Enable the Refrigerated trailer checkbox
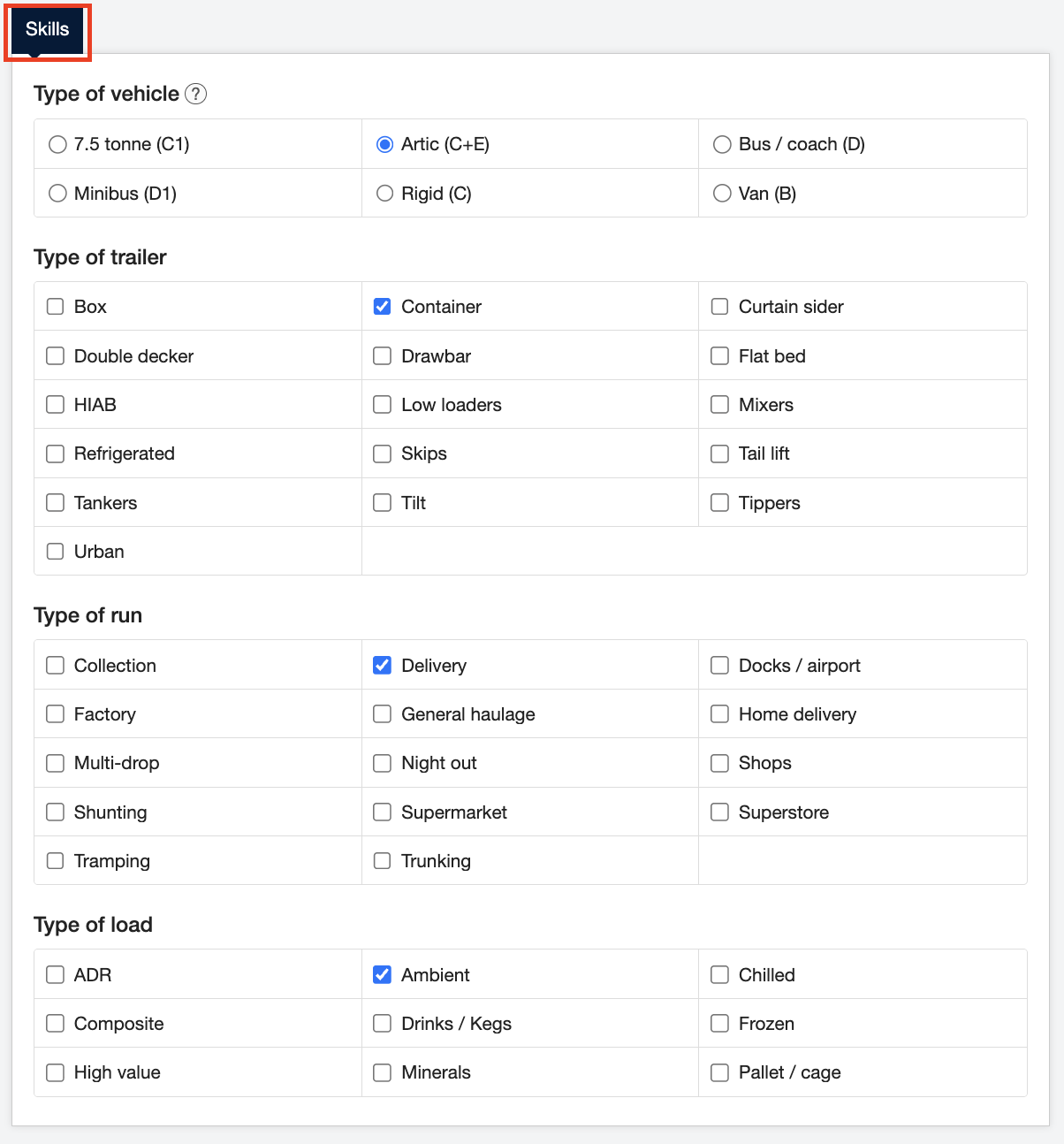This screenshot has width=1064, height=1144. (x=55, y=453)
